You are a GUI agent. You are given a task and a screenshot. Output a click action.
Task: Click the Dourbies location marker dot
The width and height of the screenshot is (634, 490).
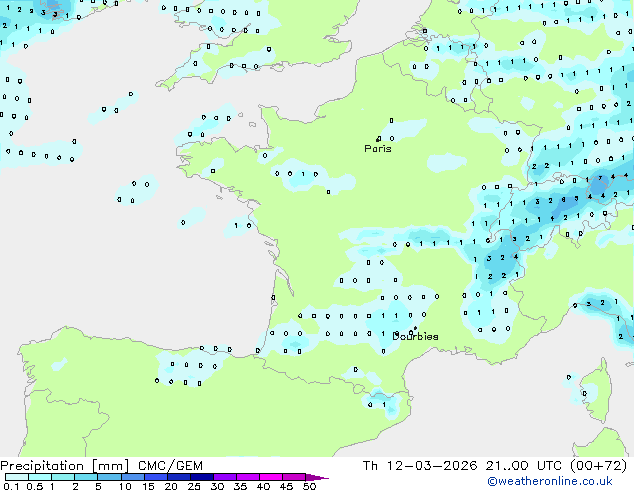(415, 328)
